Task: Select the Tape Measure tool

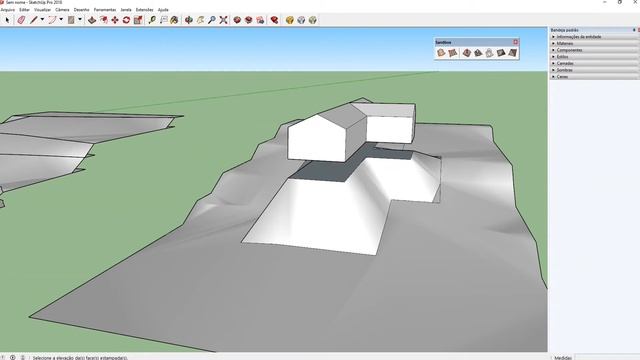Action: pos(152,20)
